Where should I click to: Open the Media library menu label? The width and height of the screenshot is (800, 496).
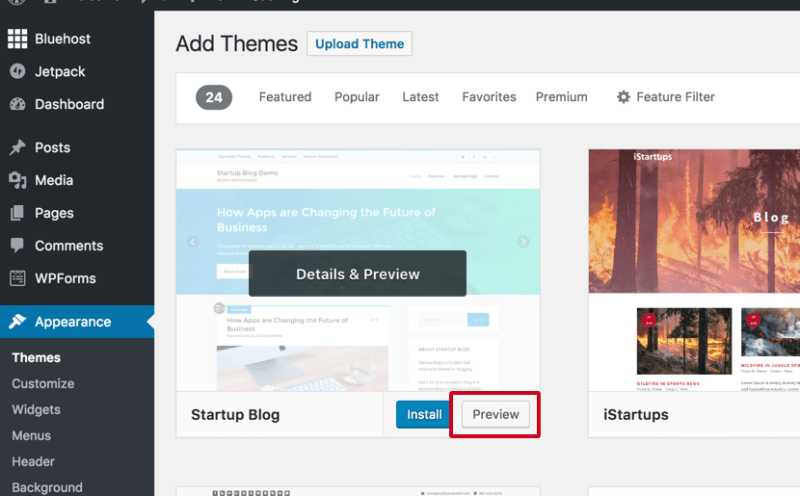click(54, 180)
